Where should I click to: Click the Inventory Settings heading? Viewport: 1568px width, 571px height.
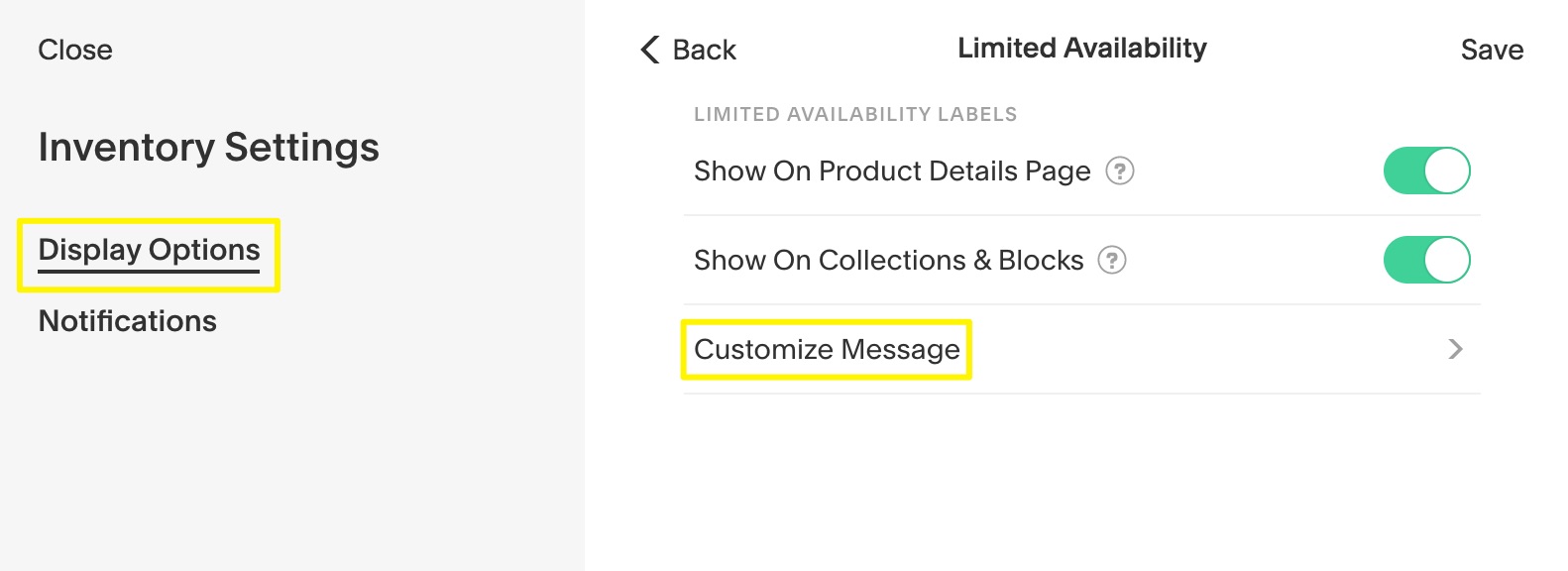[x=208, y=147]
